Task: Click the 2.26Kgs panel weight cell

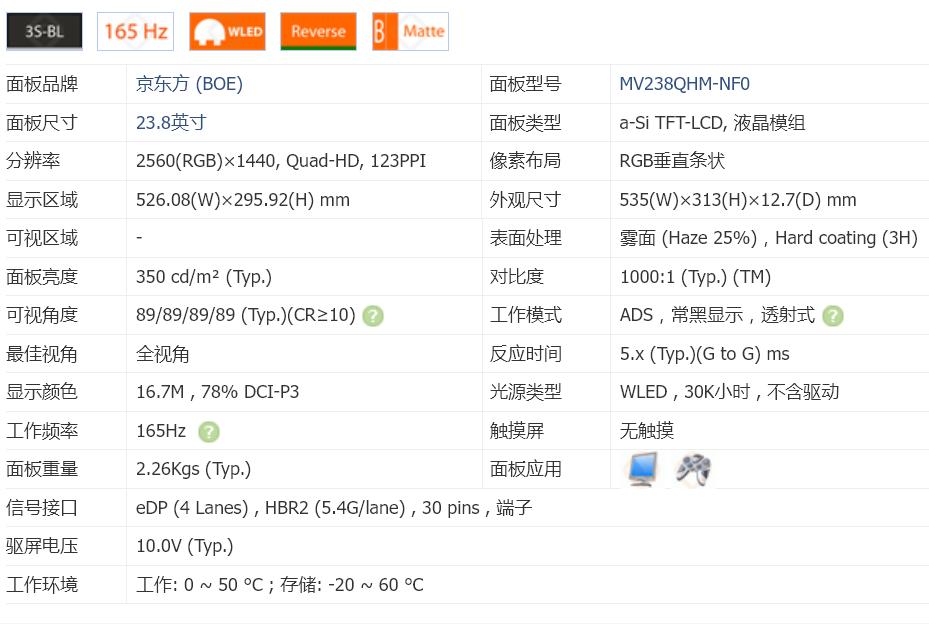Action: [x=193, y=468]
